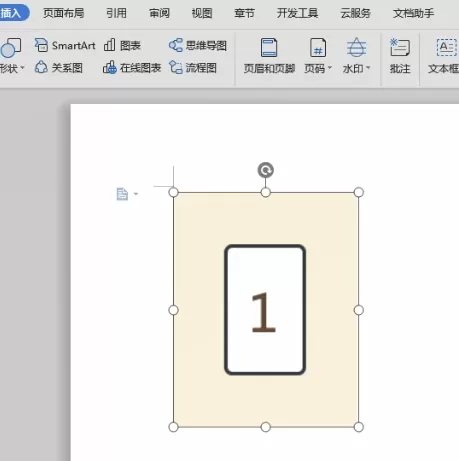The height and width of the screenshot is (461, 459).
Task: Open 在线图表 online charts
Action: coord(132,68)
